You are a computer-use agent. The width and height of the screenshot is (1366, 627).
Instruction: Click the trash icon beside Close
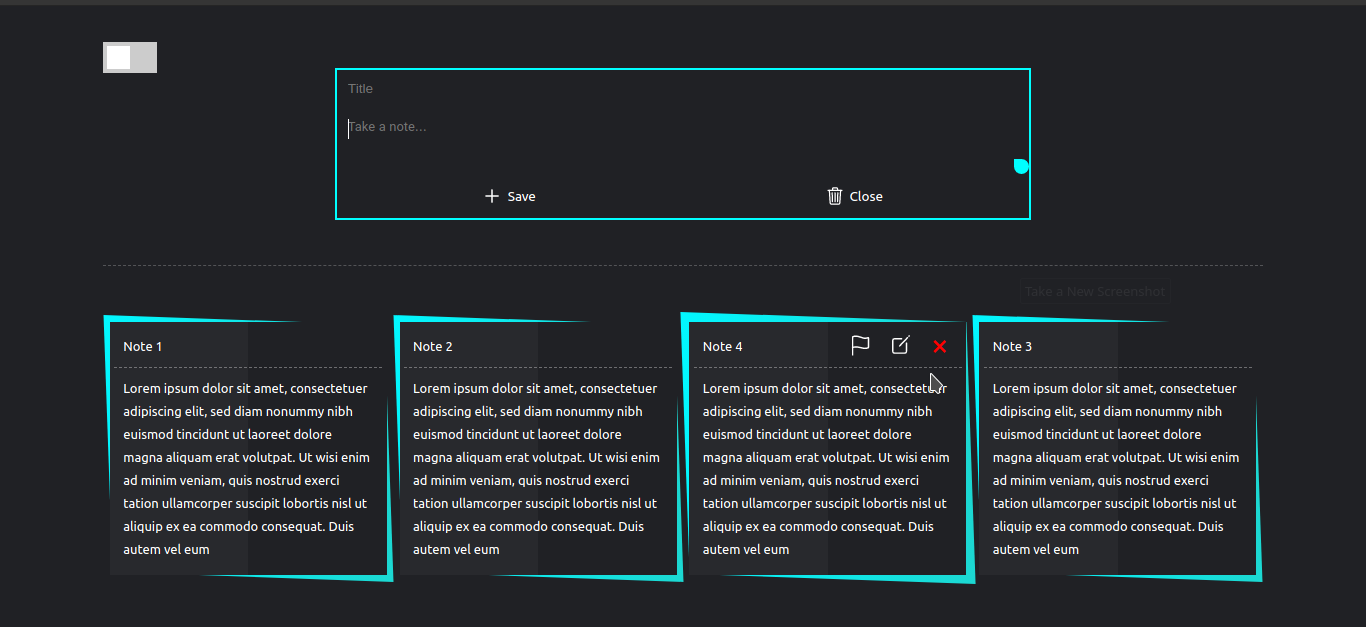coord(835,196)
